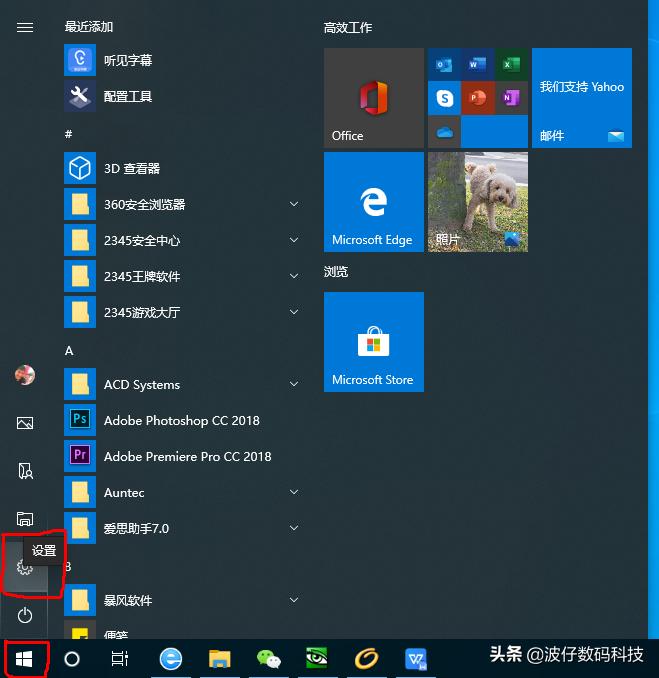This screenshot has height=678, width=659.
Task: Open Skype from the Office group tile
Action: coord(444,98)
